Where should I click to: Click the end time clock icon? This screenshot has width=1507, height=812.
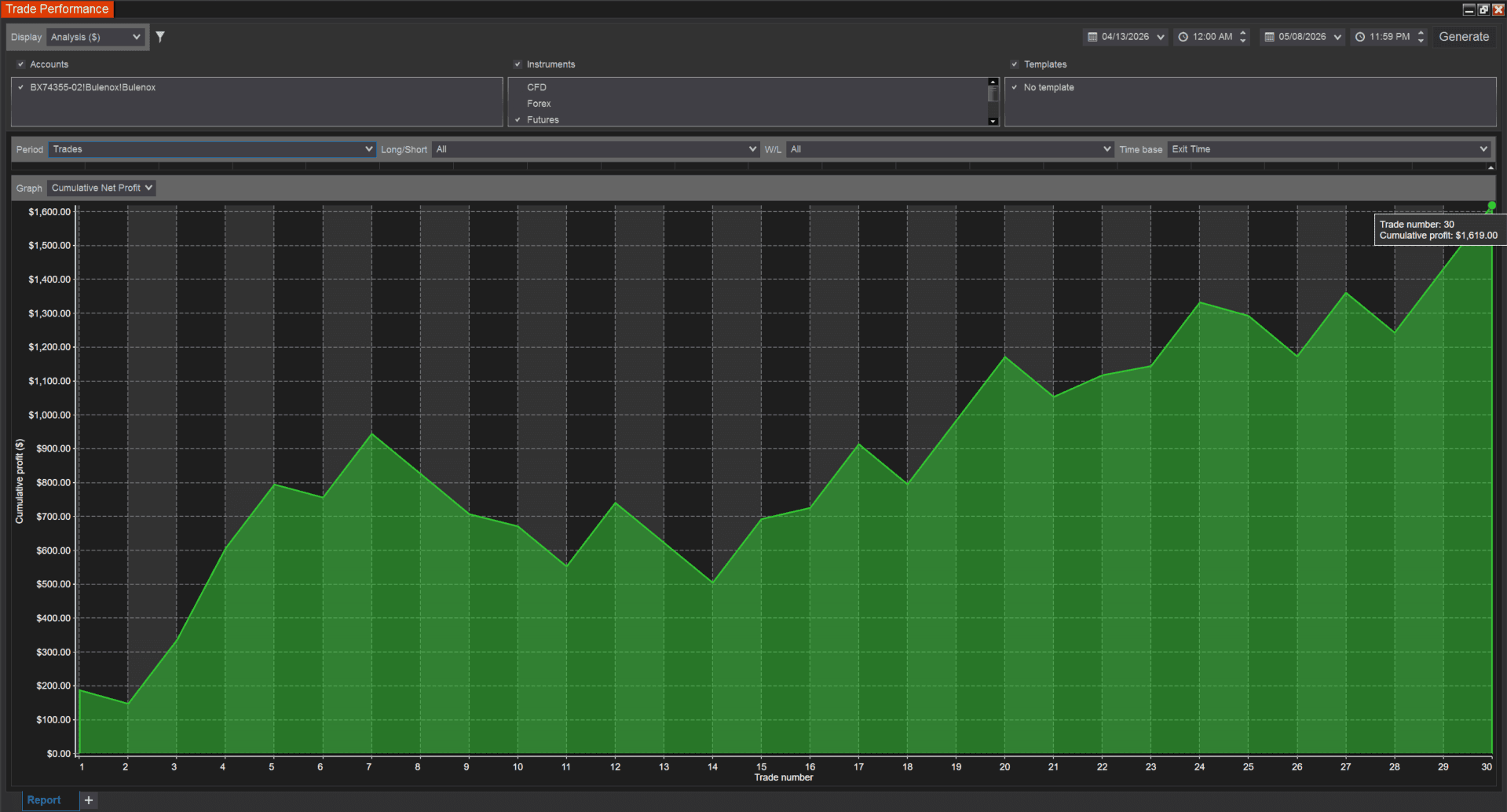tap(1360, 37)
